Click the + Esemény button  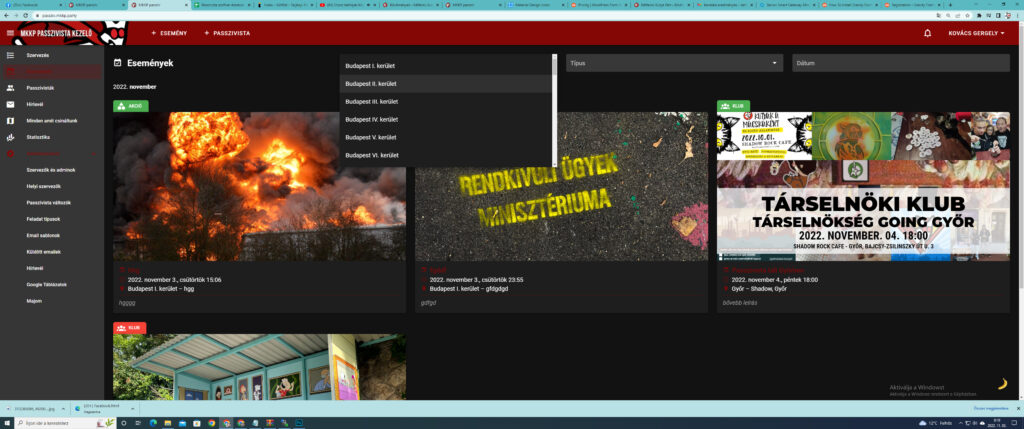[169, 34]
